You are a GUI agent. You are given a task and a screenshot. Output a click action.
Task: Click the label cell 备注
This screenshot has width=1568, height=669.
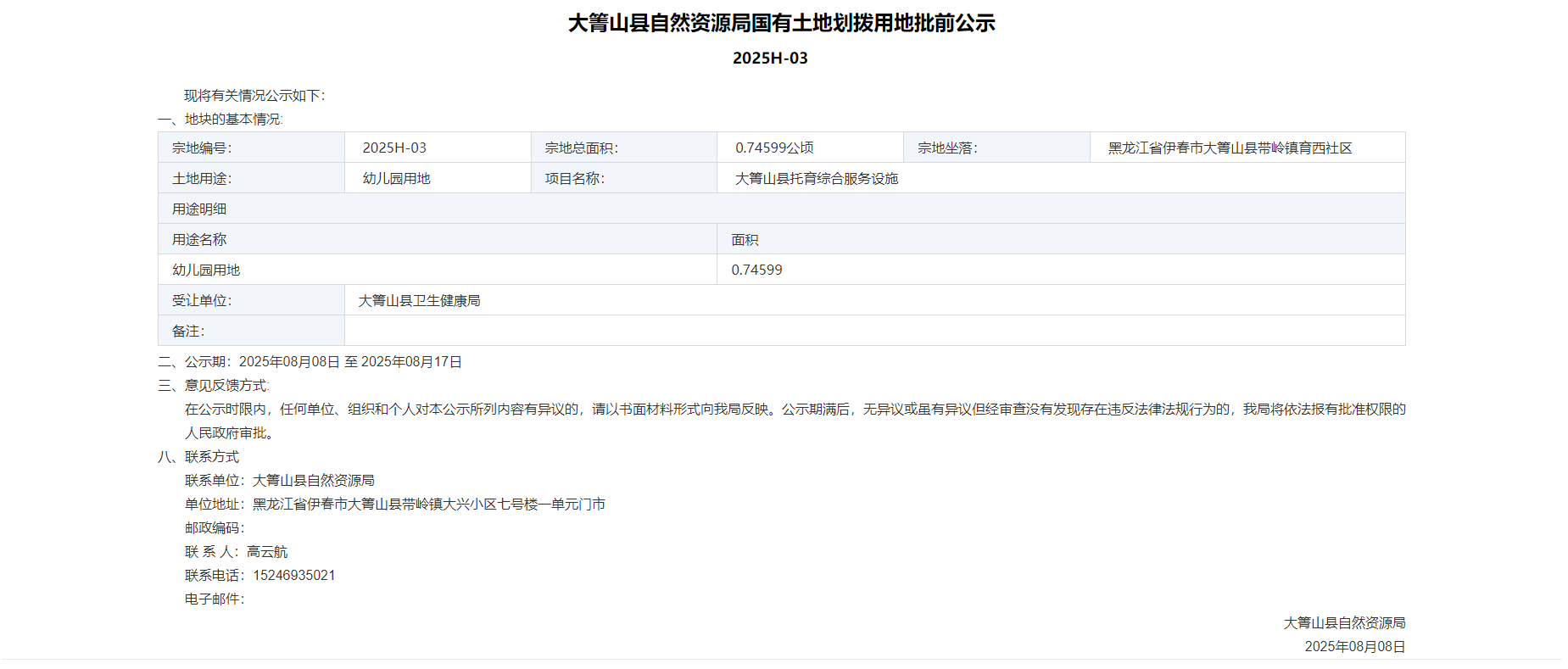pyautogui.click(x=251, y=331)
